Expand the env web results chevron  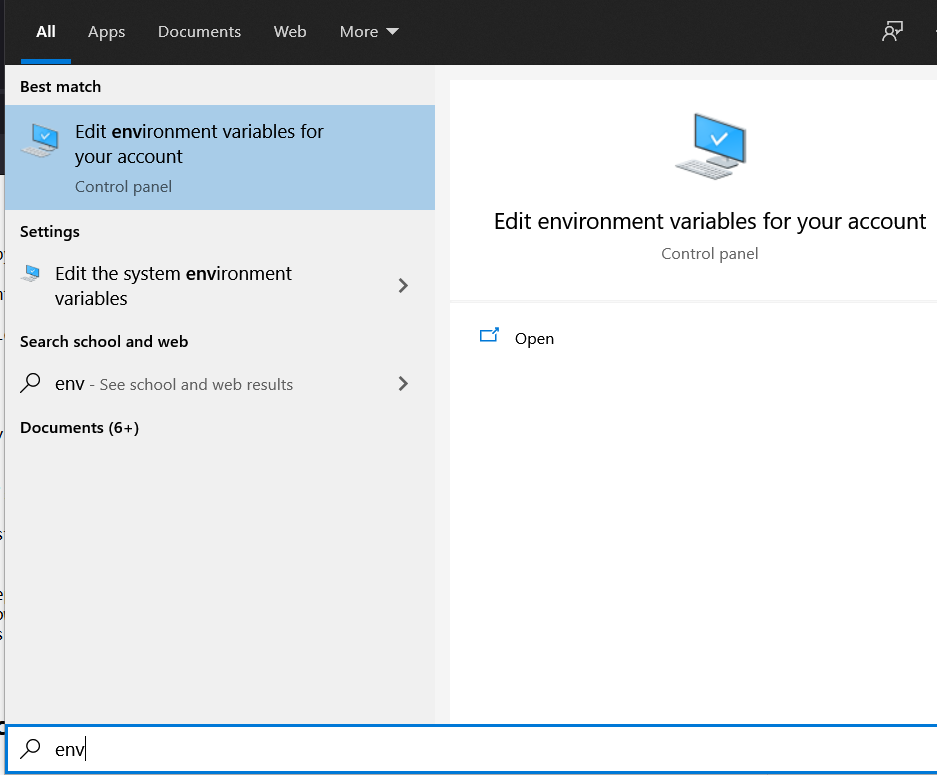tap(403, 384)
